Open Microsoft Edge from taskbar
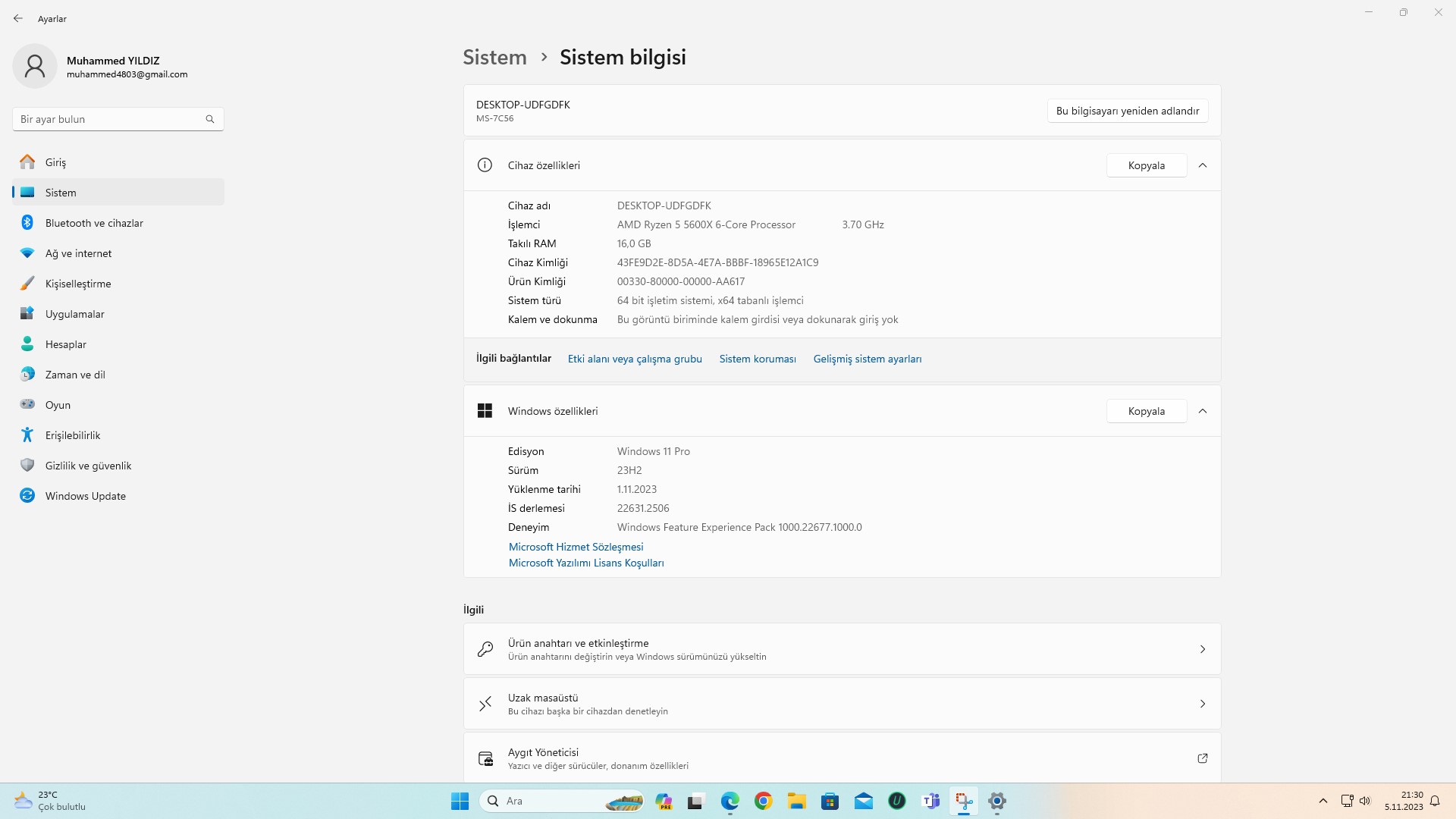This screenshot has height=819, width=1456. coord(730,801)
